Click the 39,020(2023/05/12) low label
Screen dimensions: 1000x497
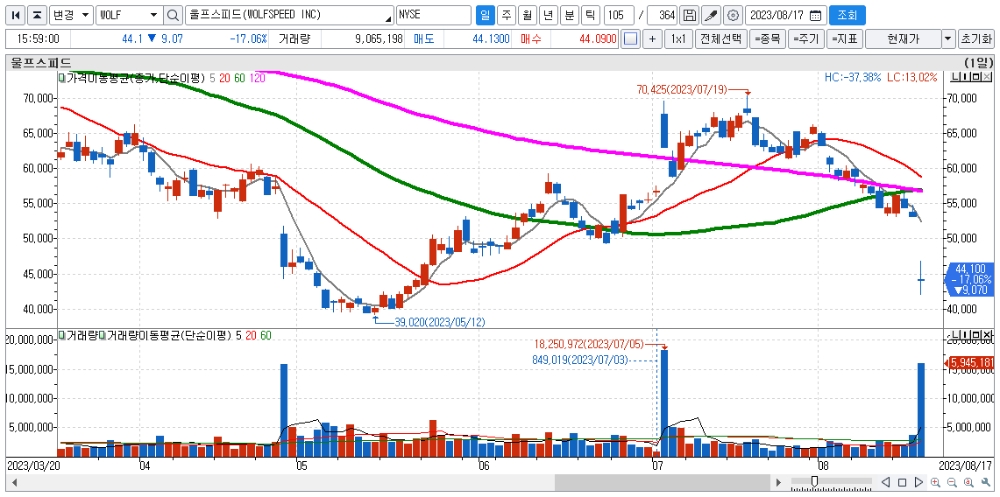click(x=440, y=322)
